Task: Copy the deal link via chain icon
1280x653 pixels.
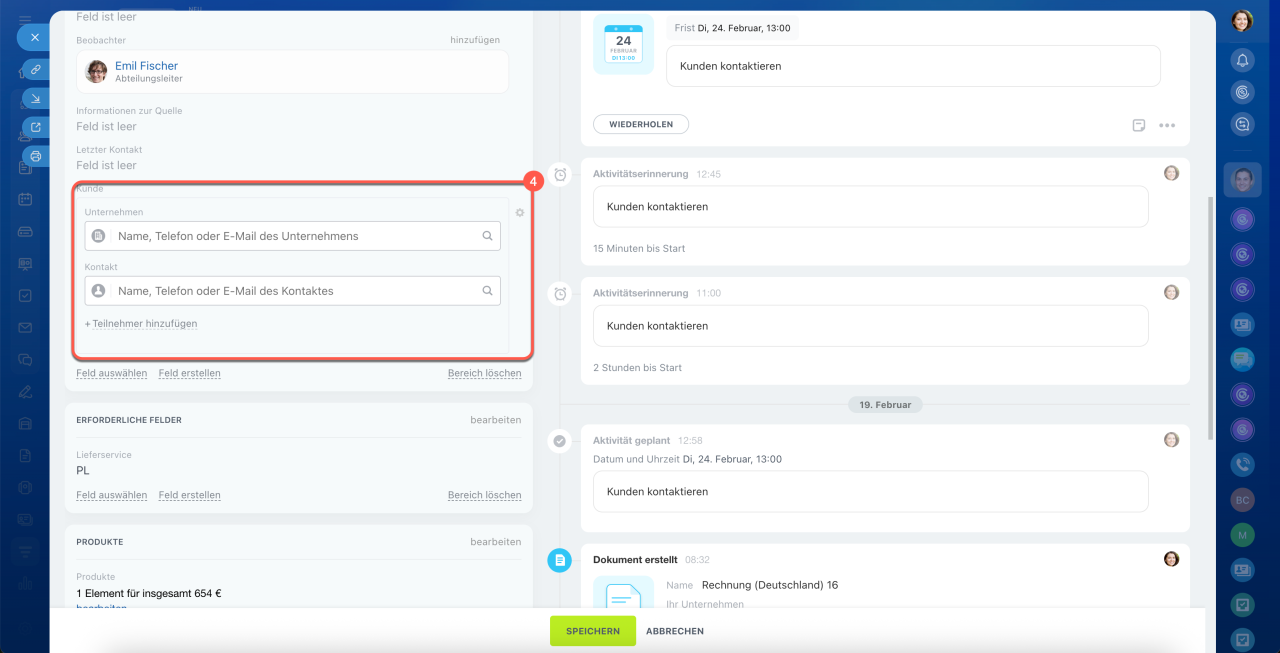Action: (35, 69)
